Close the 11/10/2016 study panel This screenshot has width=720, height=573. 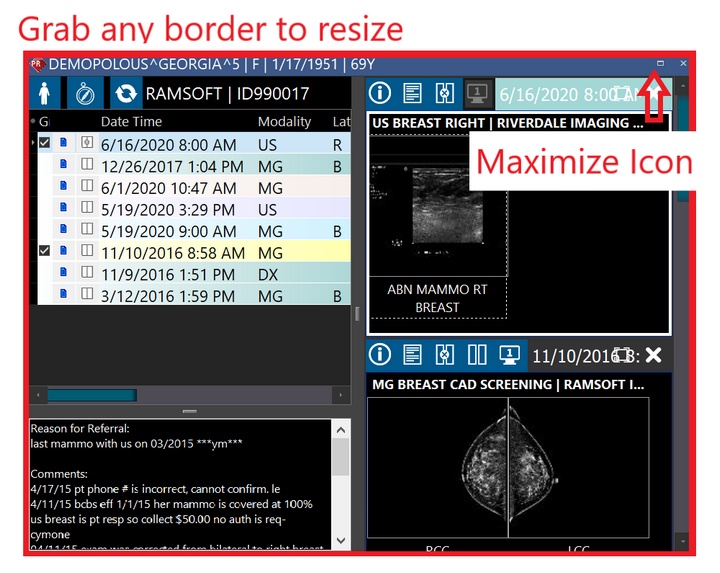(x=653, y=355)
